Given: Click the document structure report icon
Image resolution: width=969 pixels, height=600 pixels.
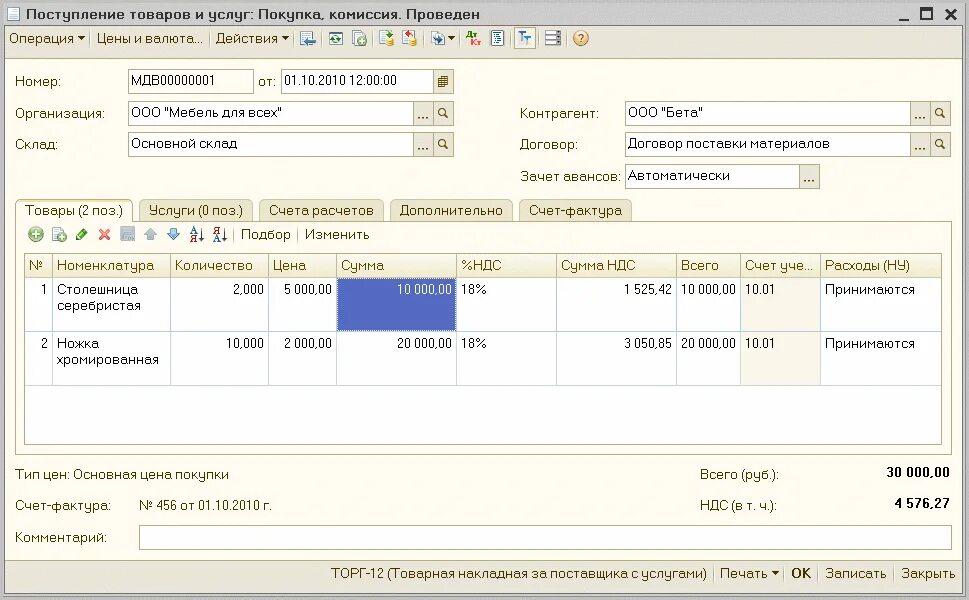Looking at the screenshot, I should (497, 38).
